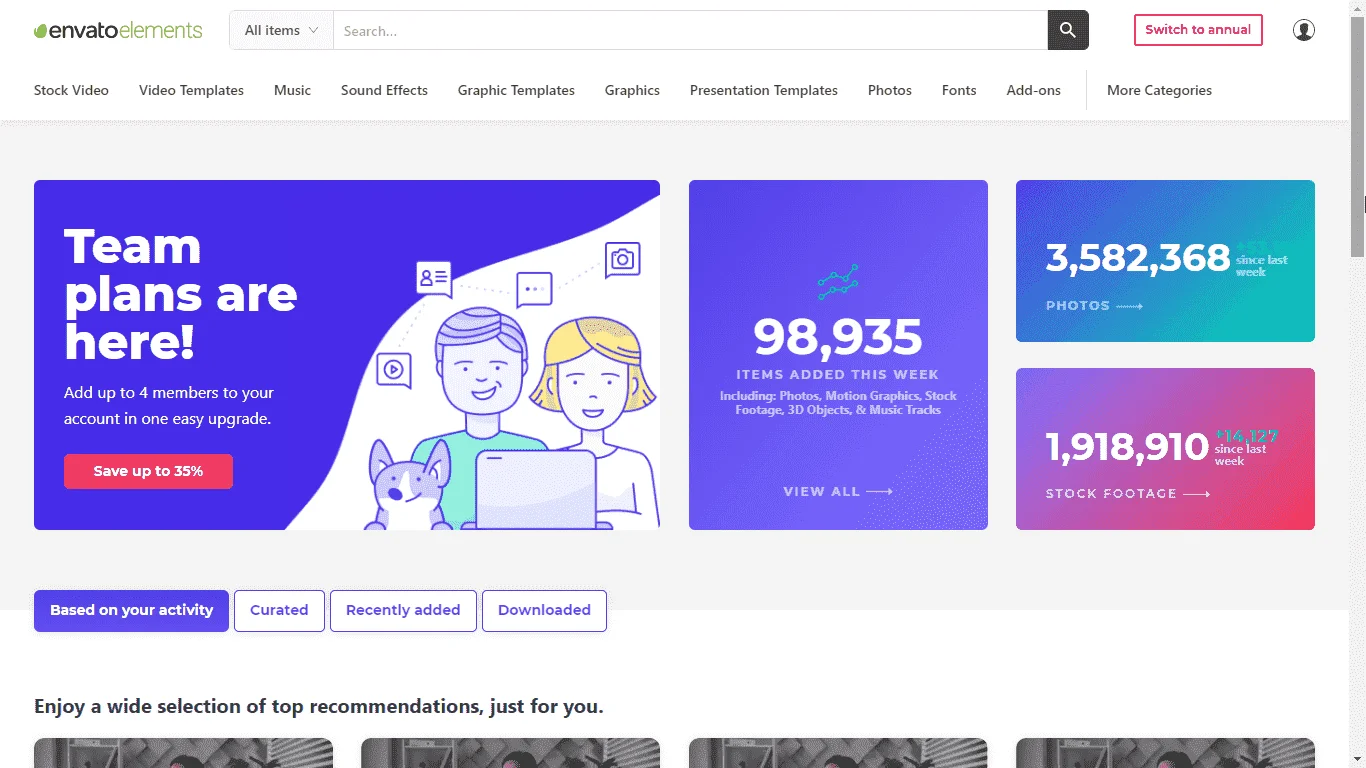This screenshot has width=1366, height=768.
Task: Click the Envato Elements logo
Action: tap(118, 30)
